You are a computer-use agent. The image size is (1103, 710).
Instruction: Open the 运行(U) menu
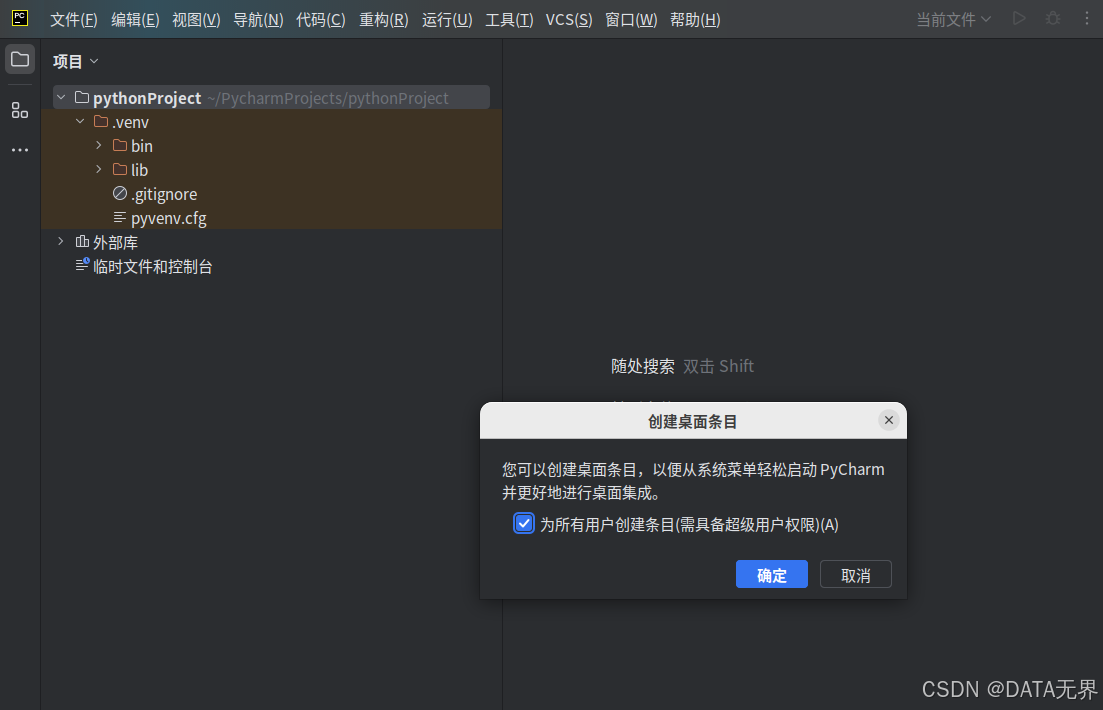pyautogui.click(x=447, y=20)
